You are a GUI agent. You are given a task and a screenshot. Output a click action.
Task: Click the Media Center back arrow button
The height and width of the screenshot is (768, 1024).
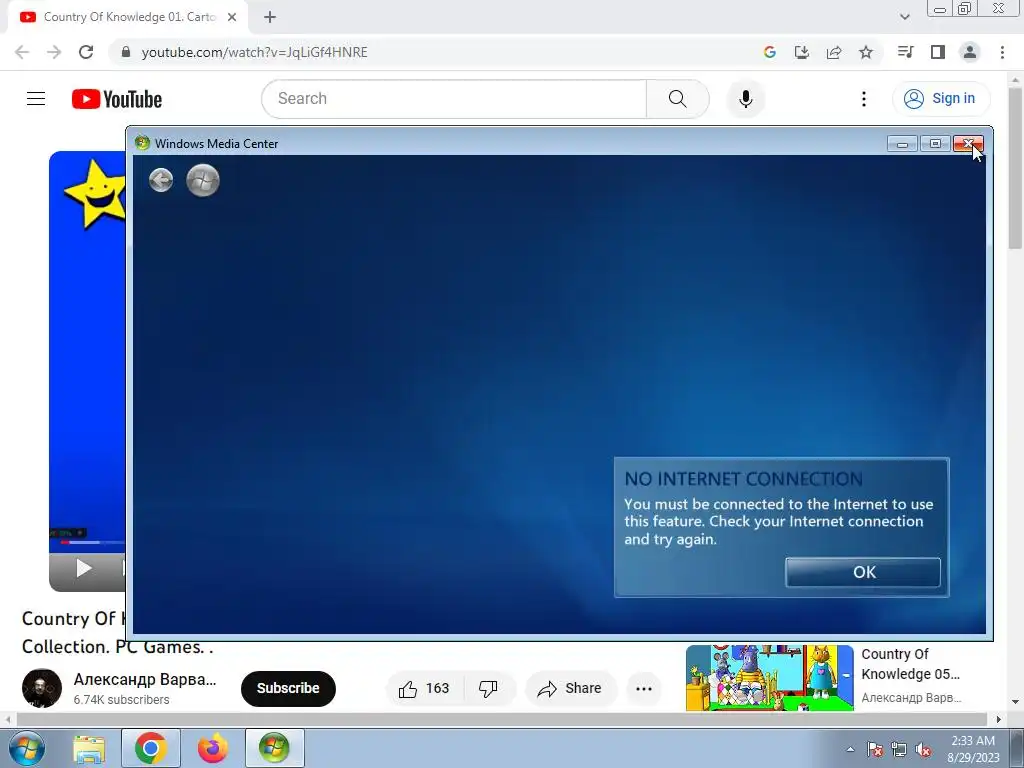[161, 180]
